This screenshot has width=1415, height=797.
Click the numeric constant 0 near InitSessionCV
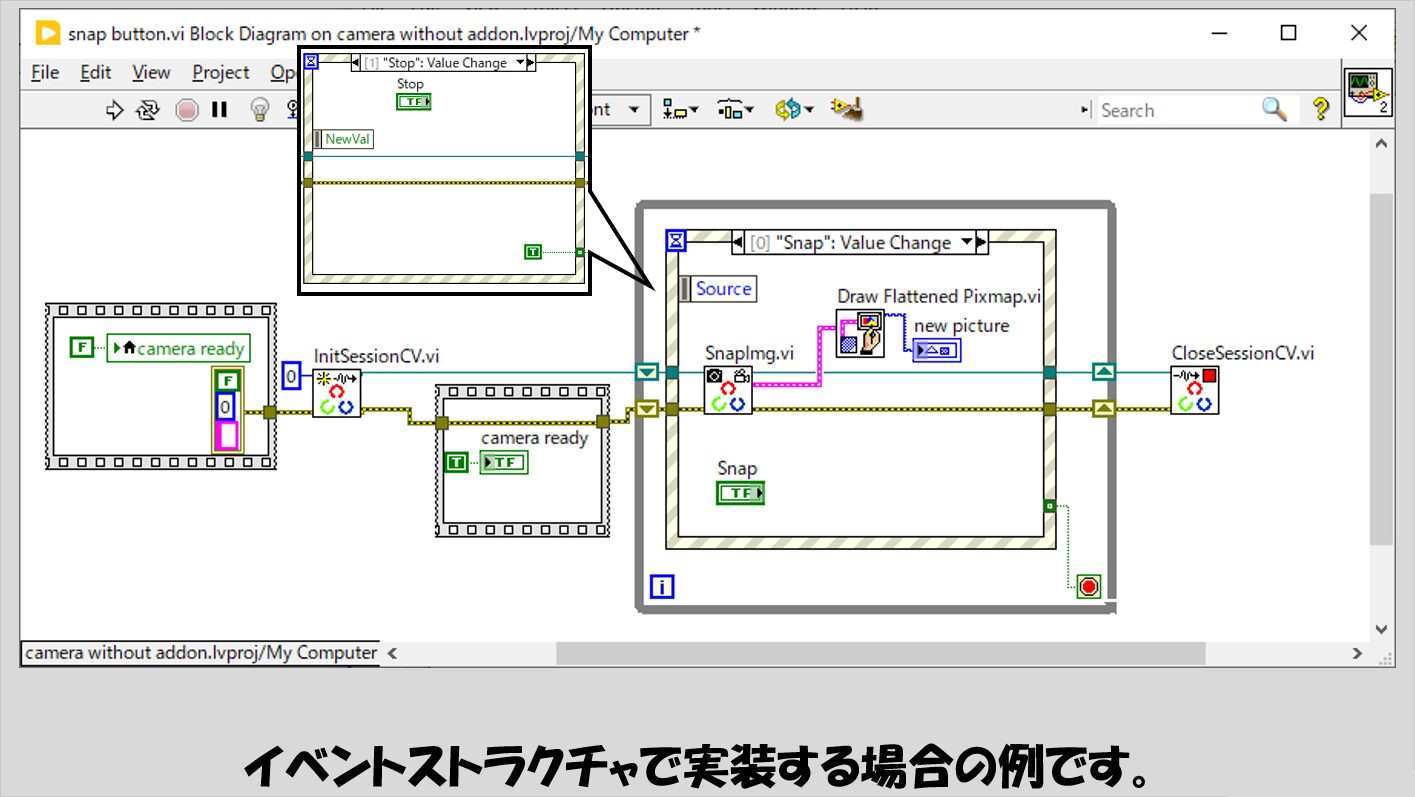coord(291,376)
